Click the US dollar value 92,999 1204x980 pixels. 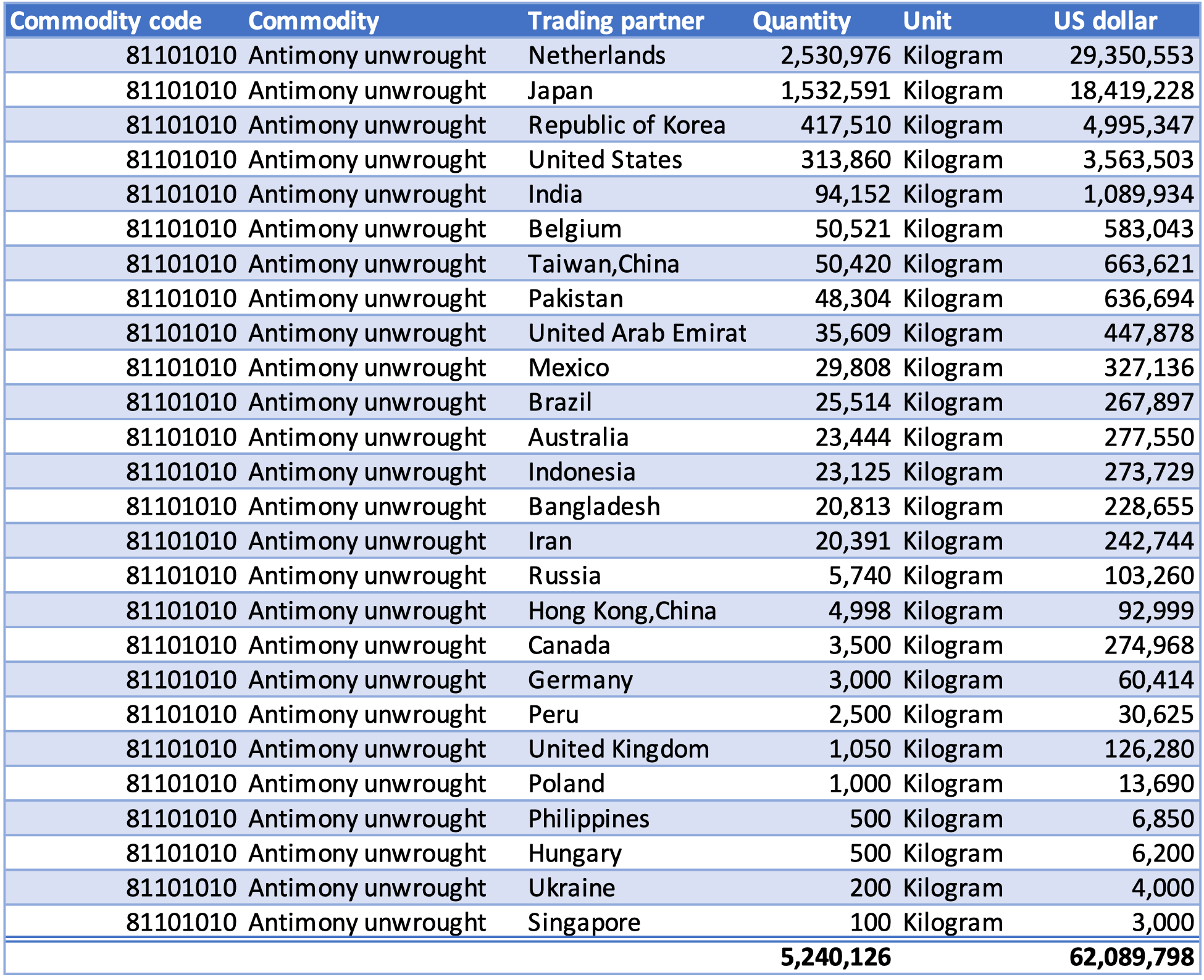pyautogui.click(x=1155, y=611)
